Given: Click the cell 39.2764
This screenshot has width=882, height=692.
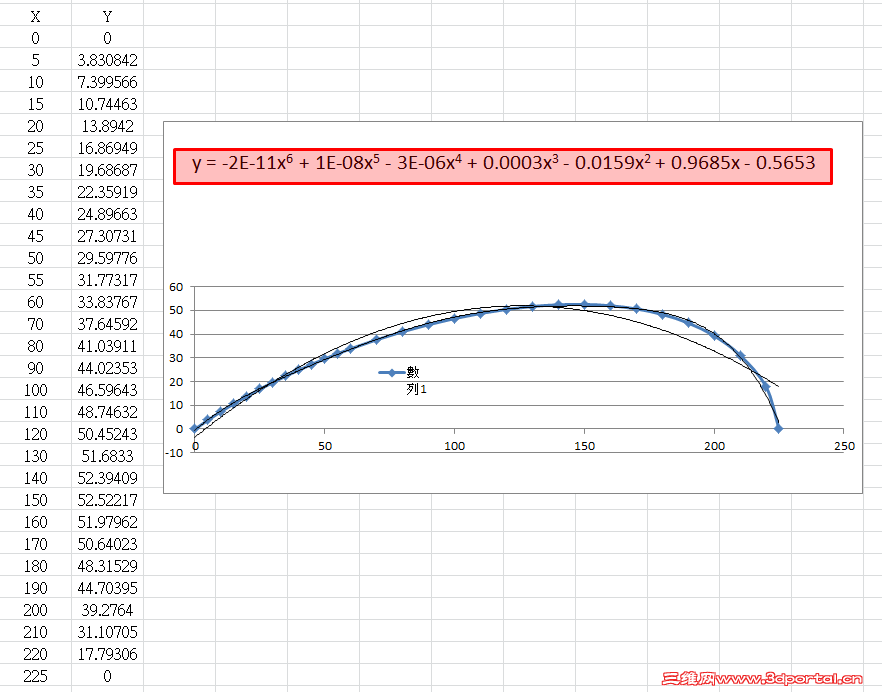Looking at the screenshot, I should click(107, 610).
